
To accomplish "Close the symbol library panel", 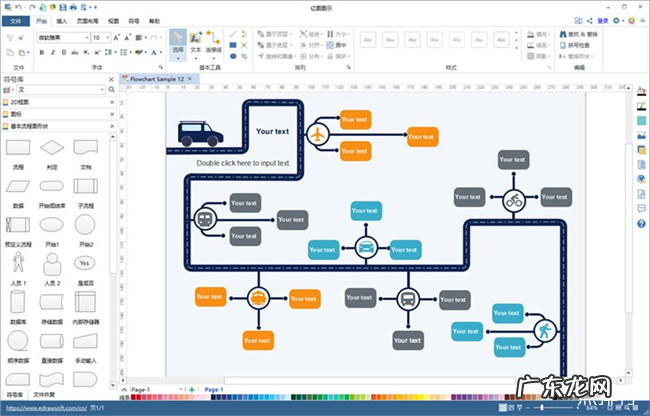I will (112, 78).
